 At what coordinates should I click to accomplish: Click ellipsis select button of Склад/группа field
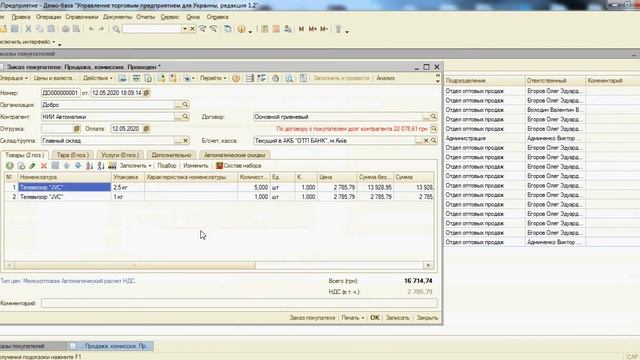(178, 140)
